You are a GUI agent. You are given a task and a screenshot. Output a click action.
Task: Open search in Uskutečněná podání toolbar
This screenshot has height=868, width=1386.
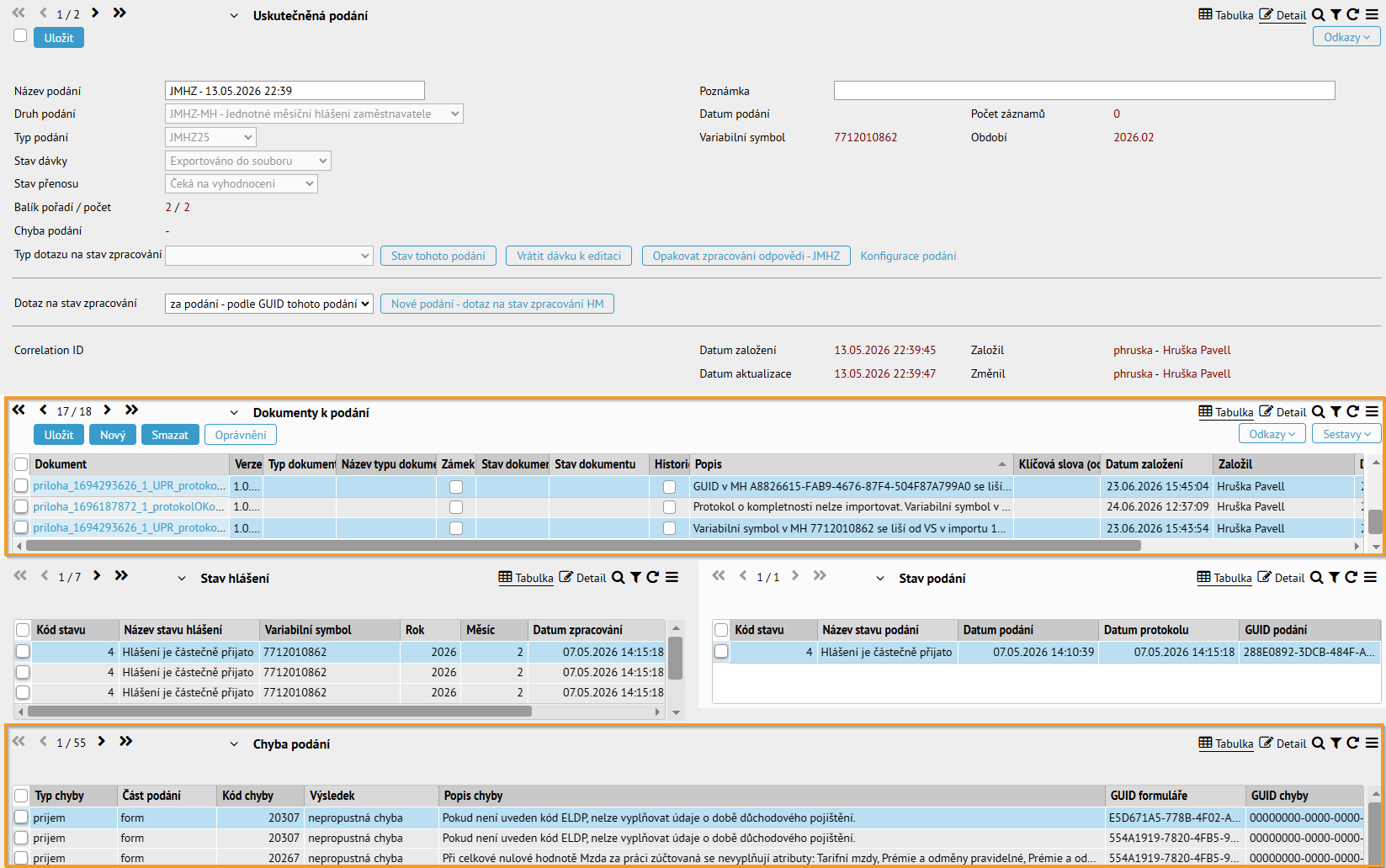tap(1319, 15)
